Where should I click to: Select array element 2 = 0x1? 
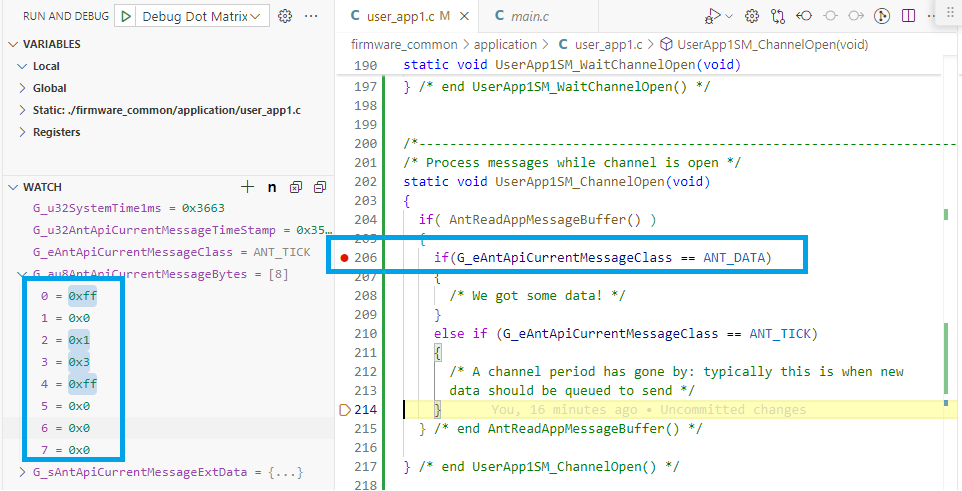65,340
